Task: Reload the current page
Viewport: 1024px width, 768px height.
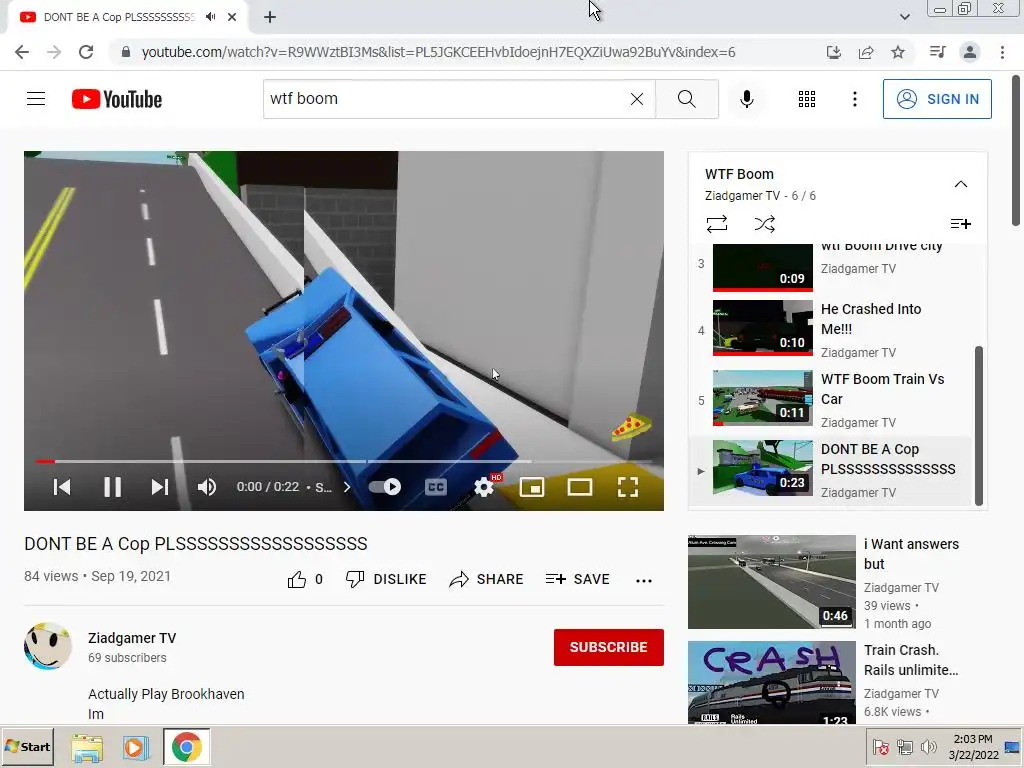Action: point(86,52)
